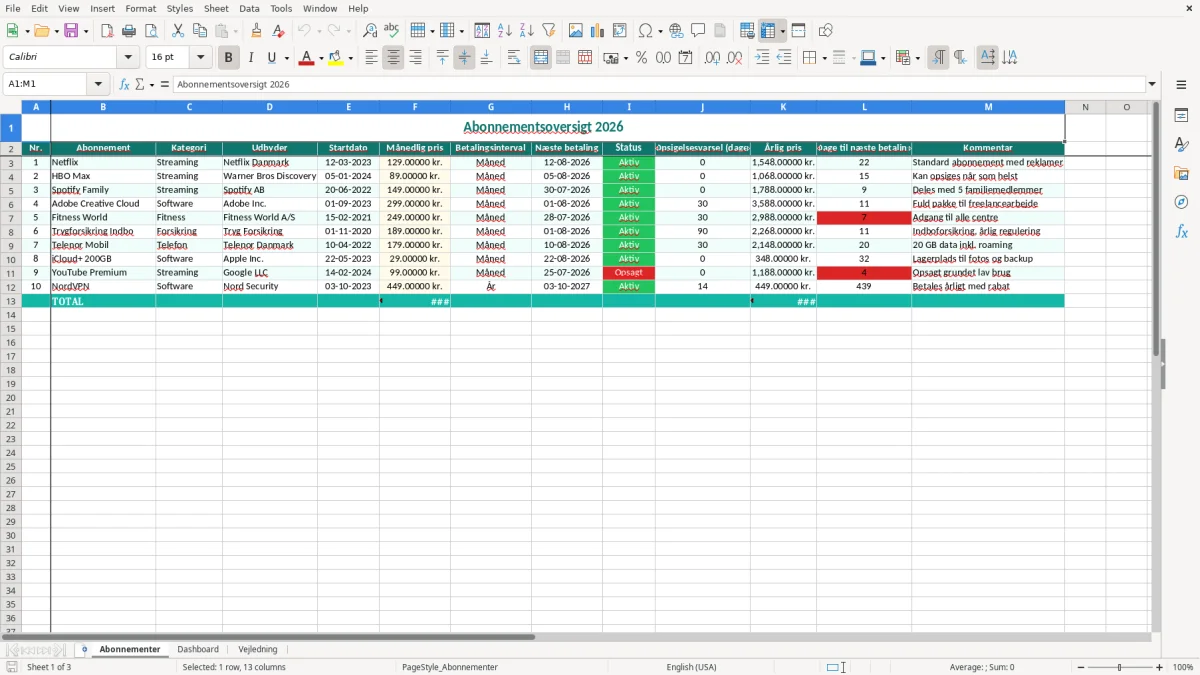Click the Split Window icon

[x=799, y=31]
